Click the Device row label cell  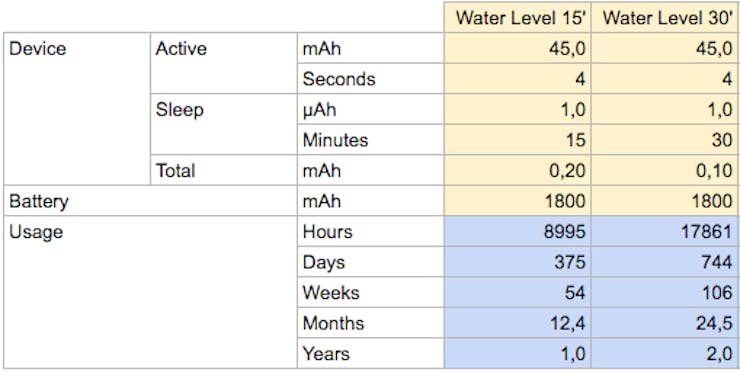77,109
